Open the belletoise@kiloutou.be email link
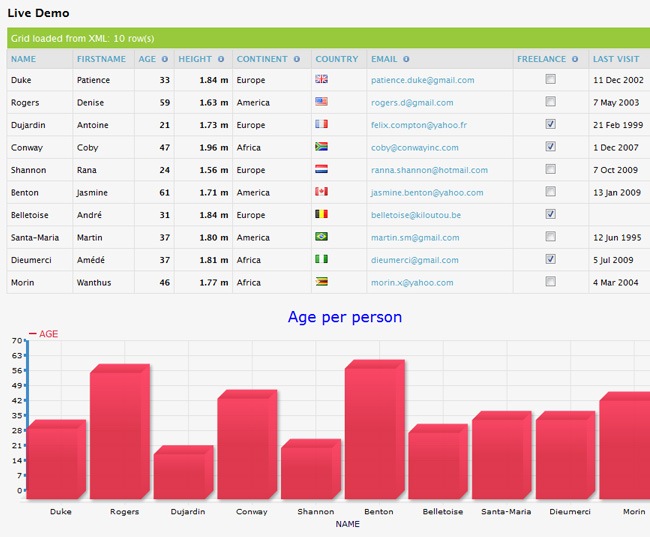 tap(416, 215)
